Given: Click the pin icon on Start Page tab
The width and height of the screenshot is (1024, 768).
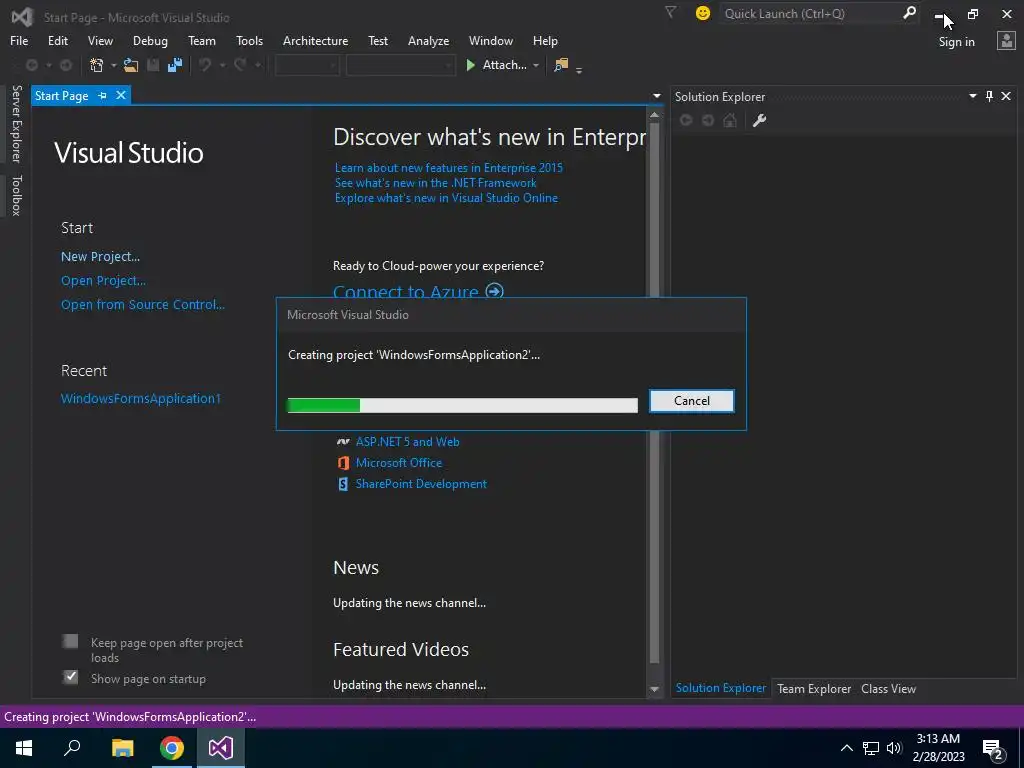Looking at the screenshot, I should [x=102, y=95].
